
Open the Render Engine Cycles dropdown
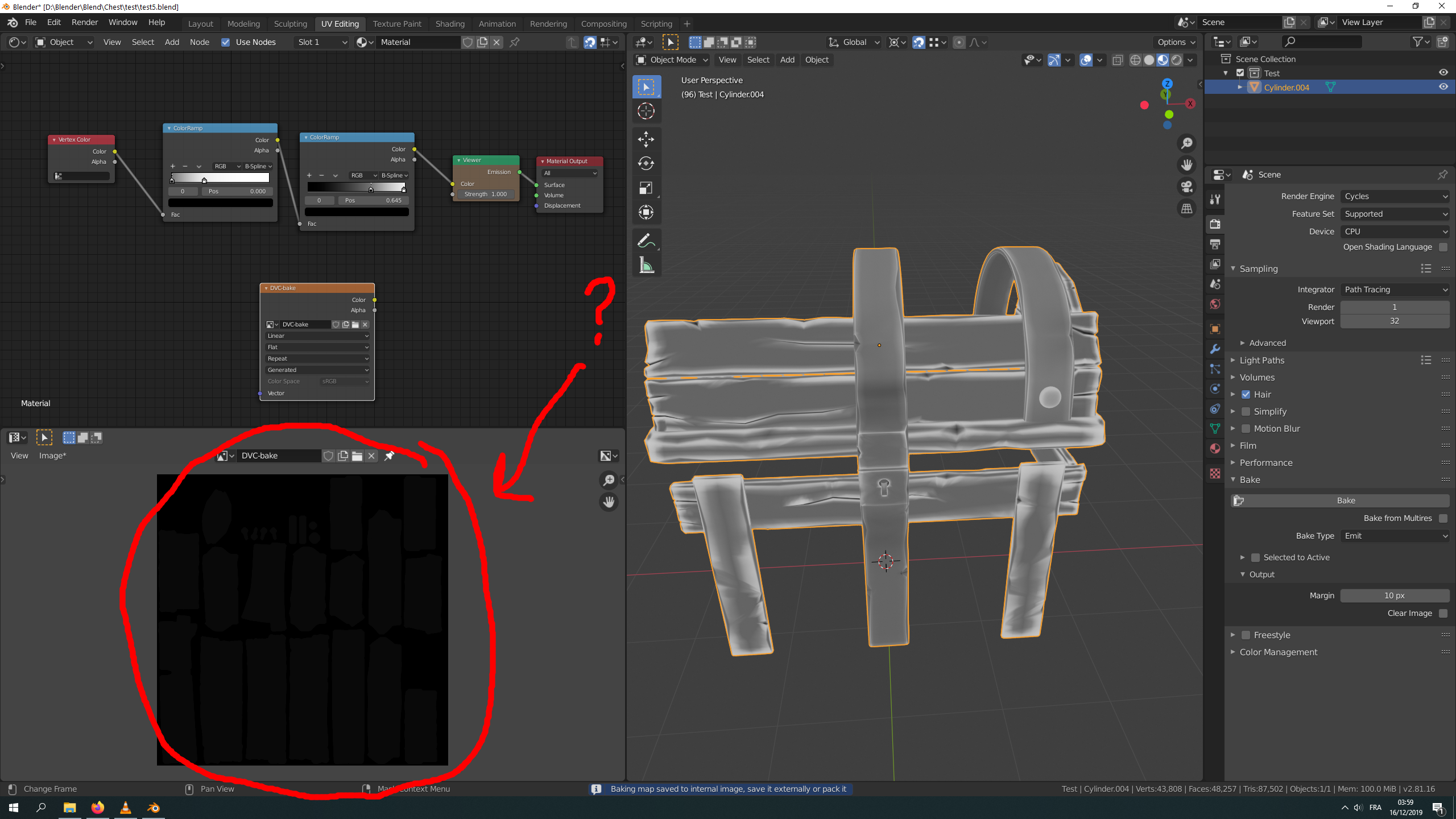(x=1395, y=196)
